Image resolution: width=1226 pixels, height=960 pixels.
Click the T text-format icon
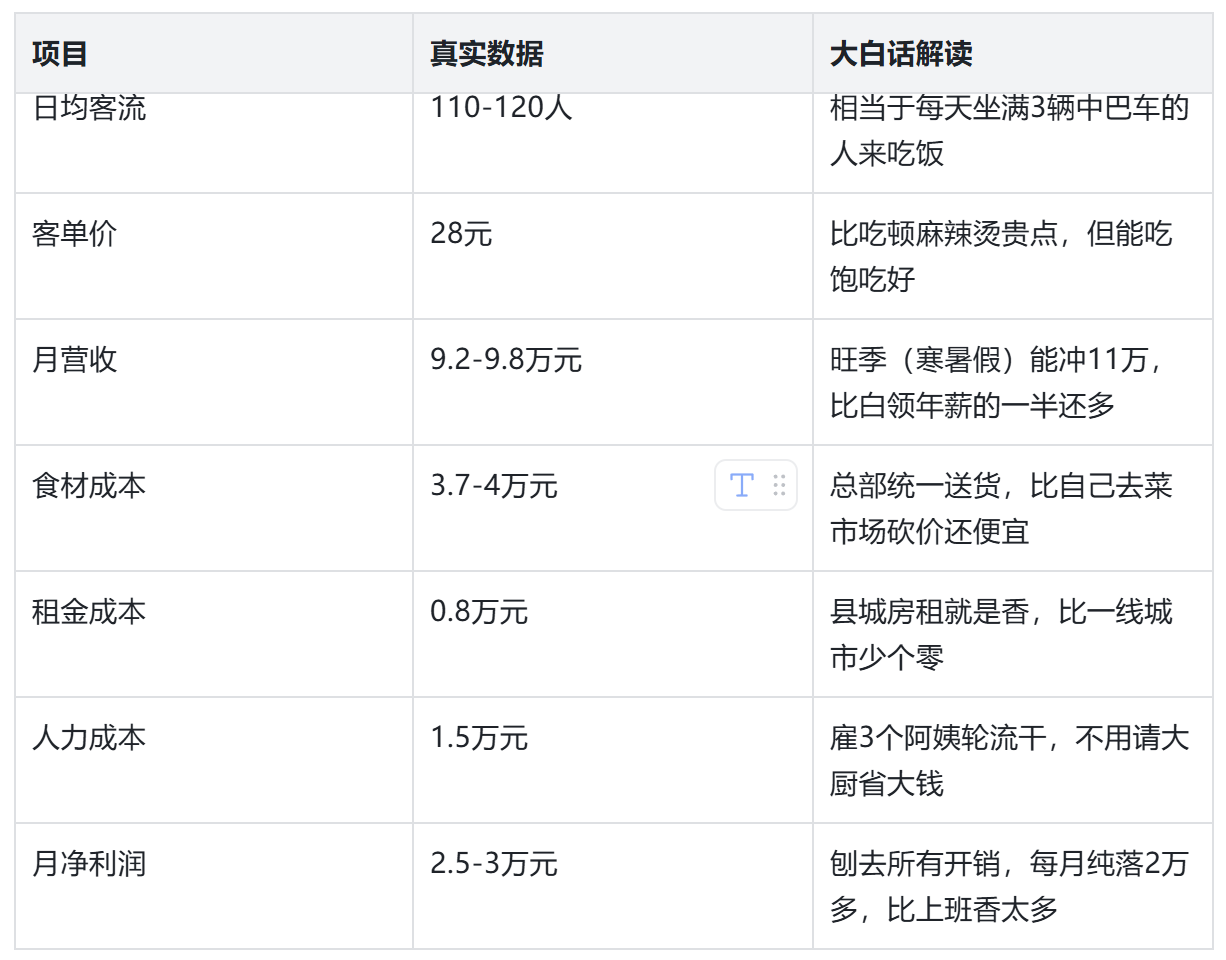741,486
